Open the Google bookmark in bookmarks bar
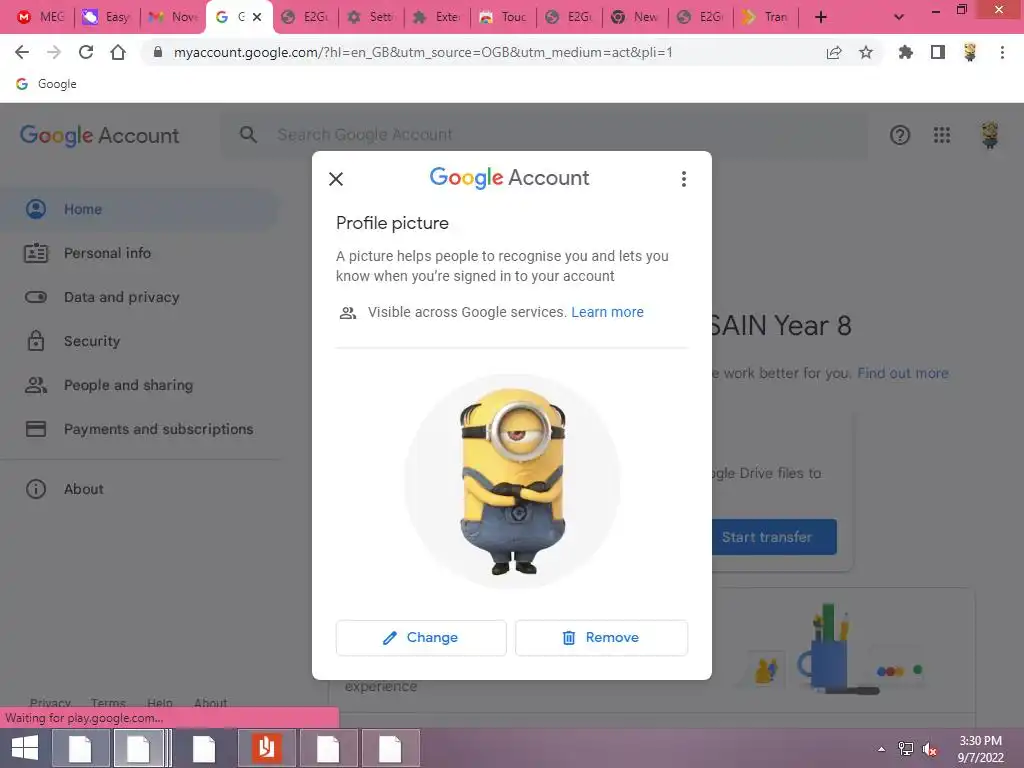1024x768 pixels. click(46, 84)
